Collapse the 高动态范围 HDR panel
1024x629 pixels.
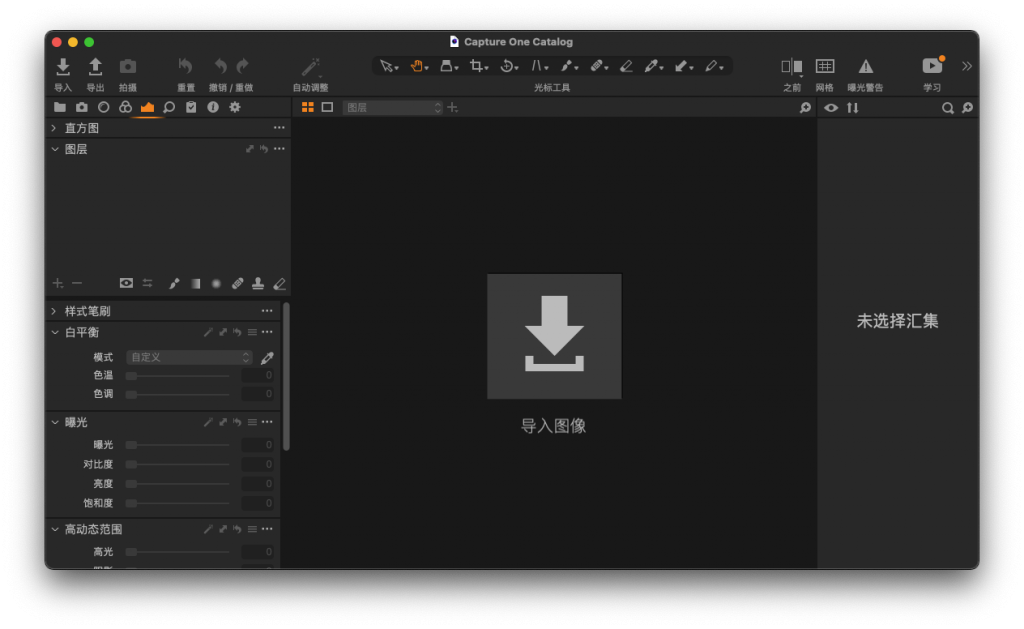click(54, 529)
